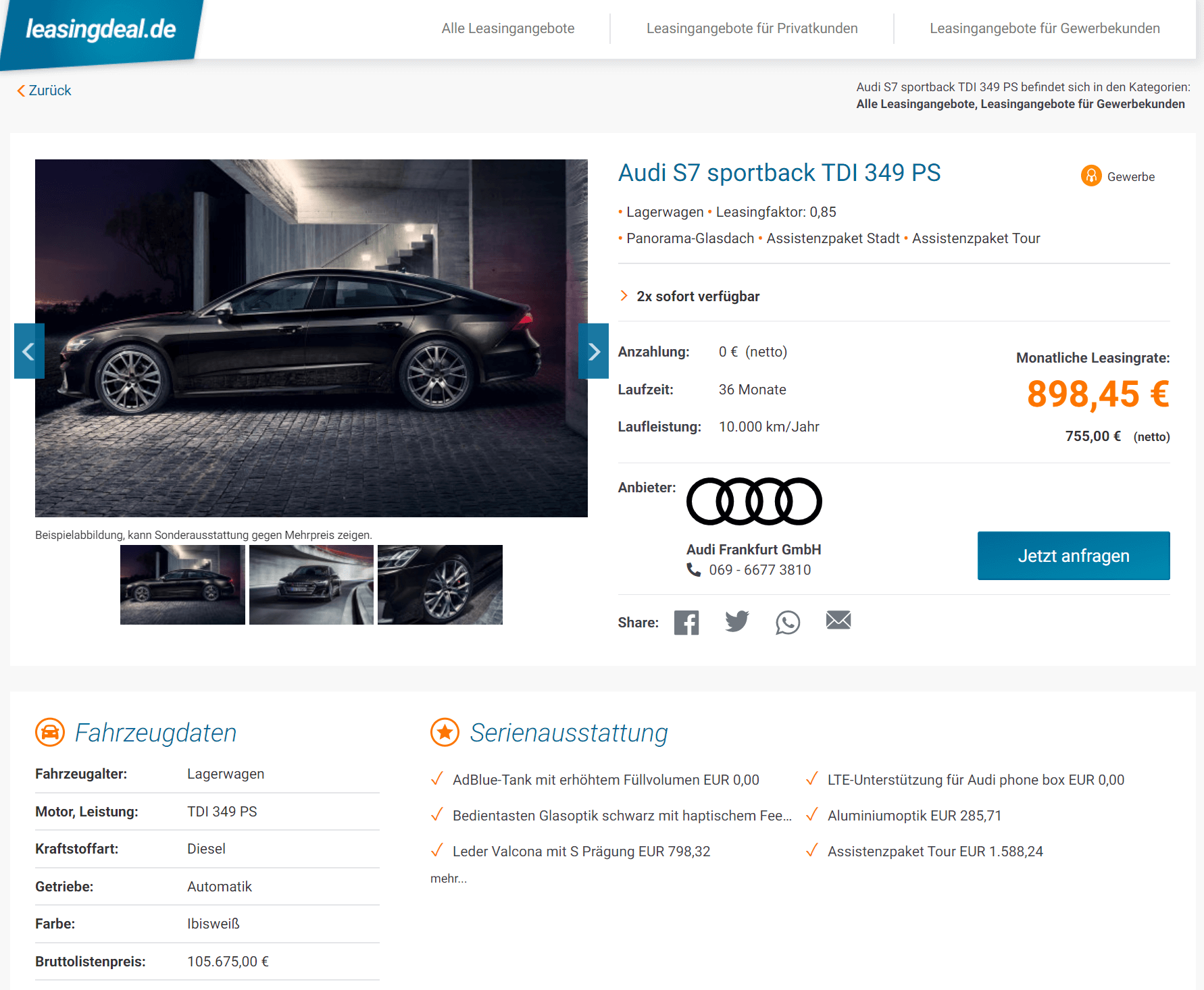Open Leasingangebote für Gewerbekunden menu item
The width and height of the screenshot is (1204, 990).
(x=1045, y=28)
